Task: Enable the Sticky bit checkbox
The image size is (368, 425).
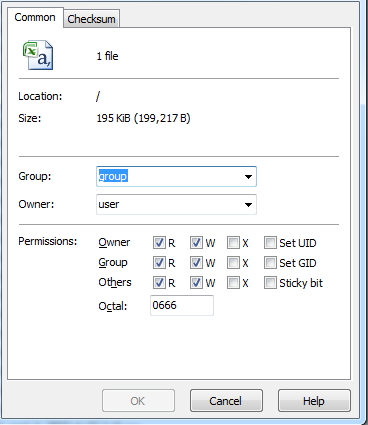Action: click(x=270, y=283)
